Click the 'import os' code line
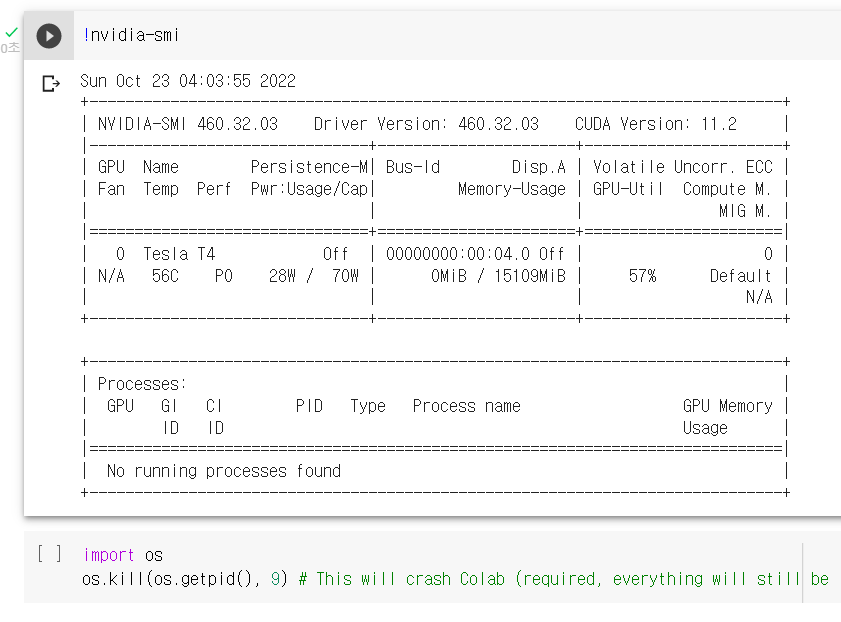The width and height of the screenshot is (841, 622). click(123, 555)
